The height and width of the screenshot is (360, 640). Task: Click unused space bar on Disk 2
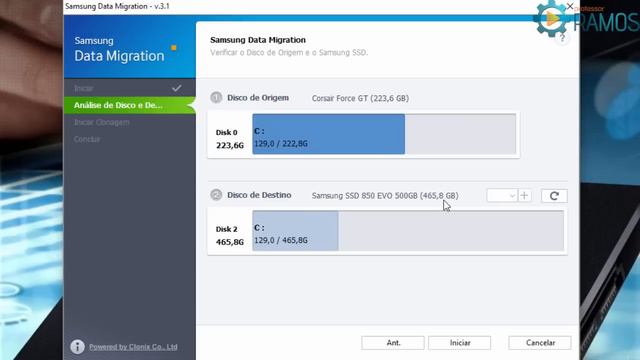click(x=451, y=231)
